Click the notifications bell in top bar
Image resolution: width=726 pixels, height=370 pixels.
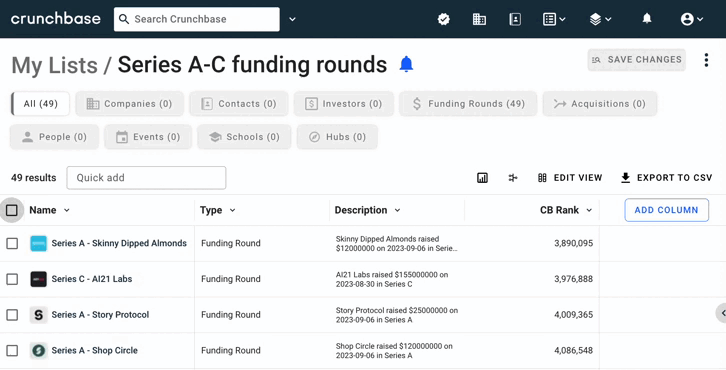tap(647, 19)
